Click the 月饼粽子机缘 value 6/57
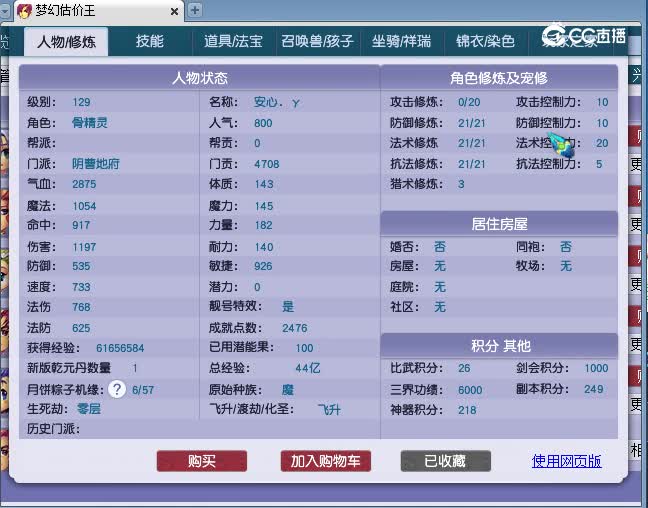This screenshot has width=648, height=508. click(143, 390)
